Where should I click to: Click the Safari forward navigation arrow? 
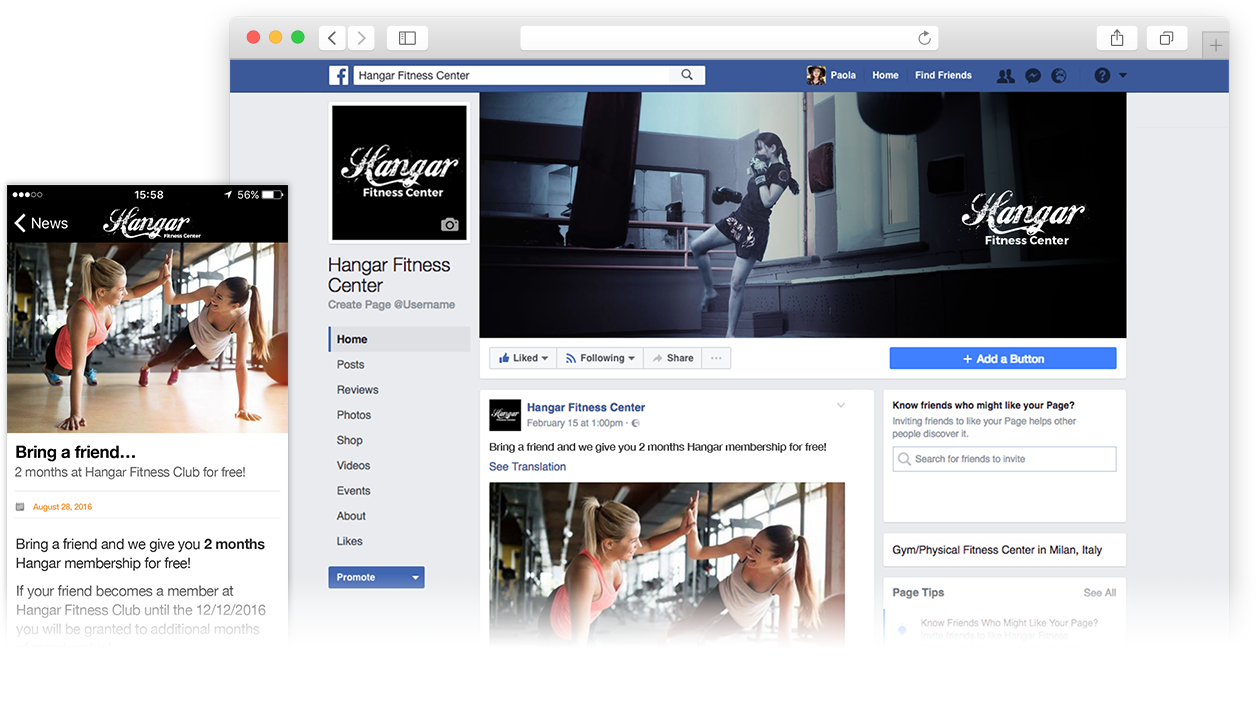pyautogui.click(x=361, y=38)
